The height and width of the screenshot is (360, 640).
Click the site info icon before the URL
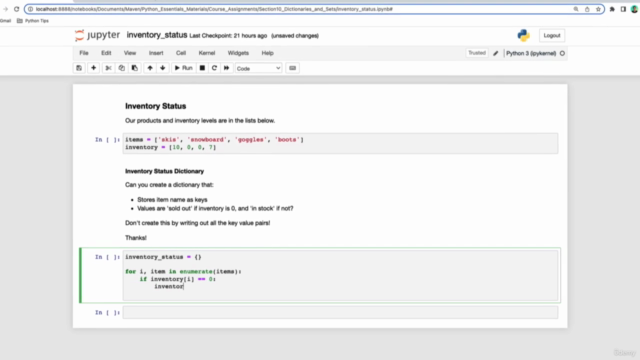click(x=30, y=9)
